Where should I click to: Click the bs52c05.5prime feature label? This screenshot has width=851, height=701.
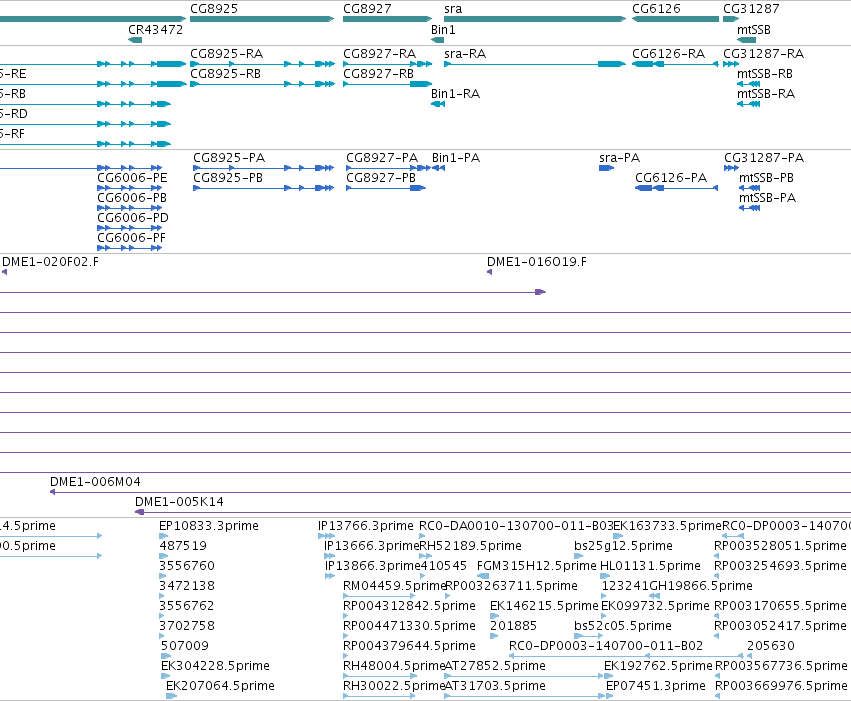tap(623, 626)
